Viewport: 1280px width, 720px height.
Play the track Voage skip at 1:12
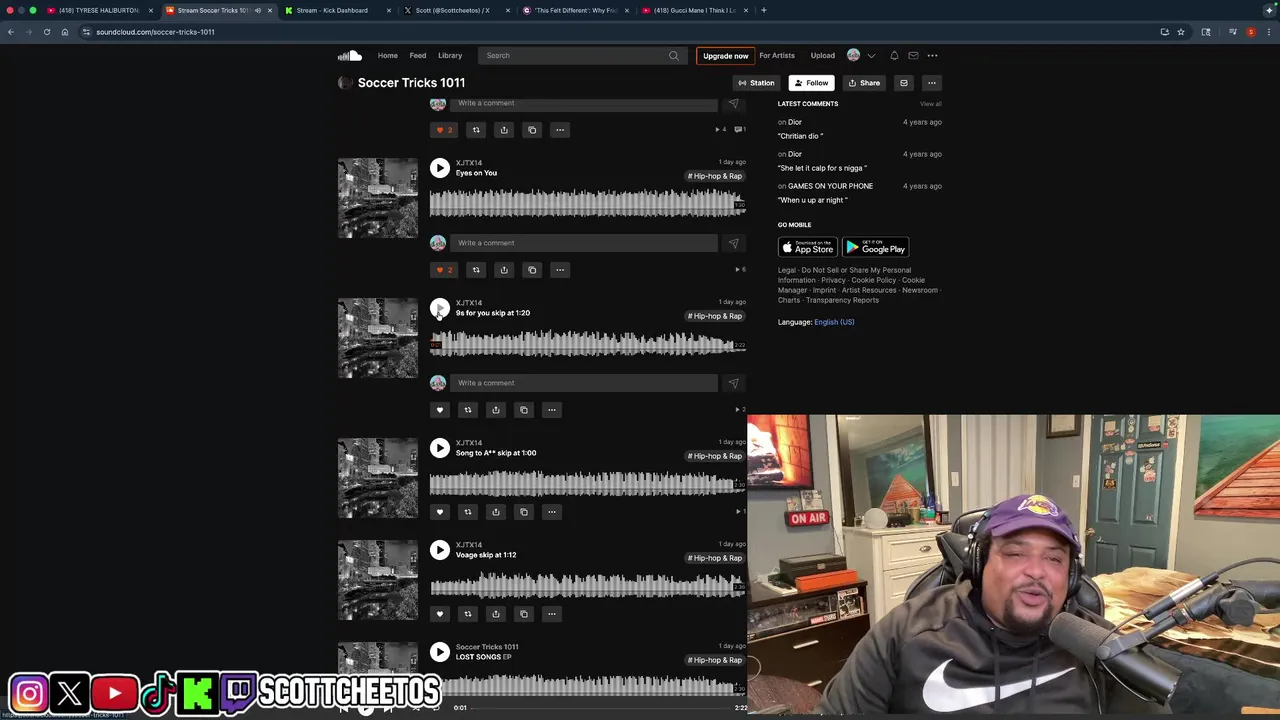[440, 550]
